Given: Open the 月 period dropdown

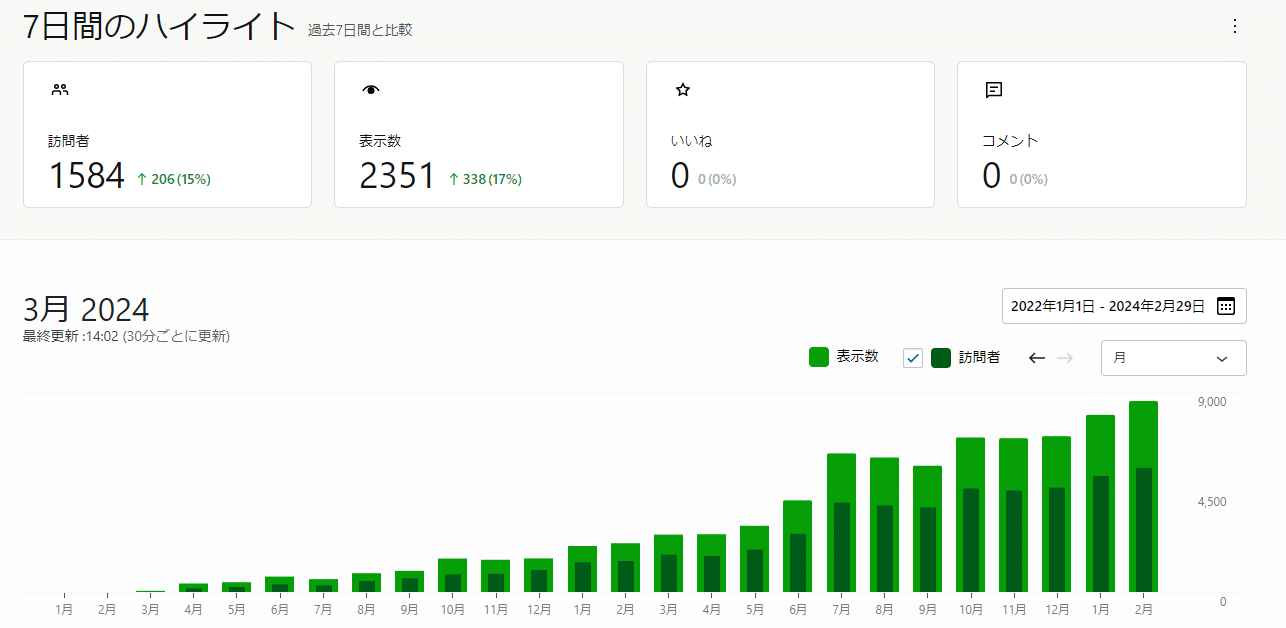Looking at the screenshot, I should pos(1173,357).
